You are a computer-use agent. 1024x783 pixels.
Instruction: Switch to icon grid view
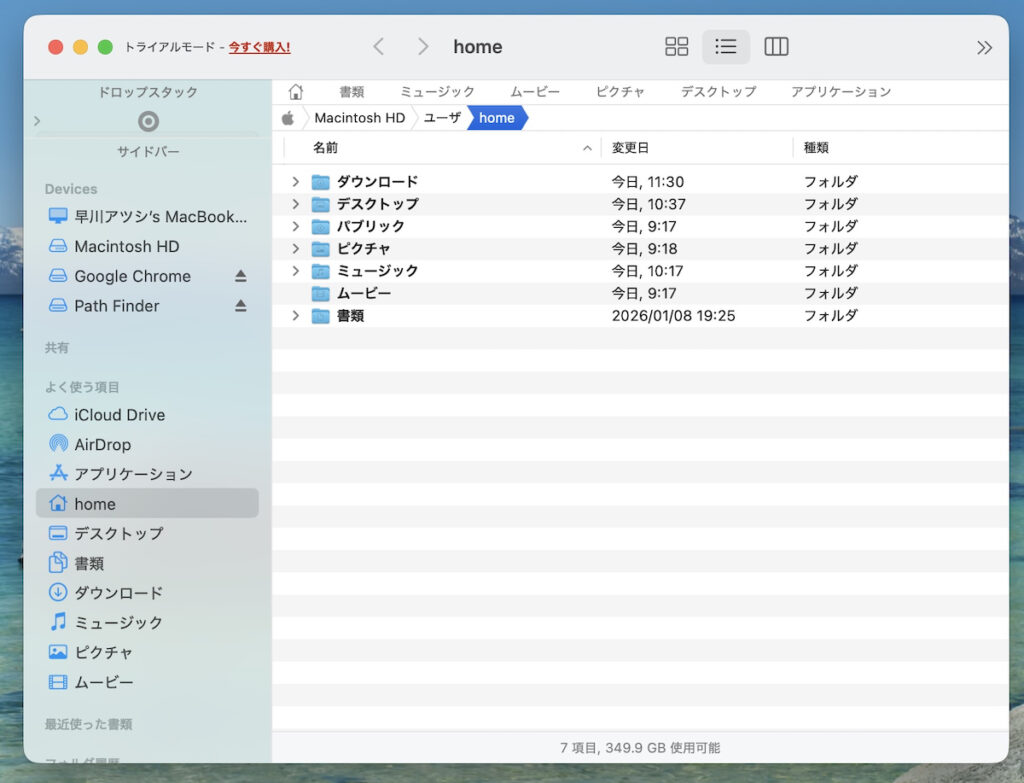click(677, 47)
